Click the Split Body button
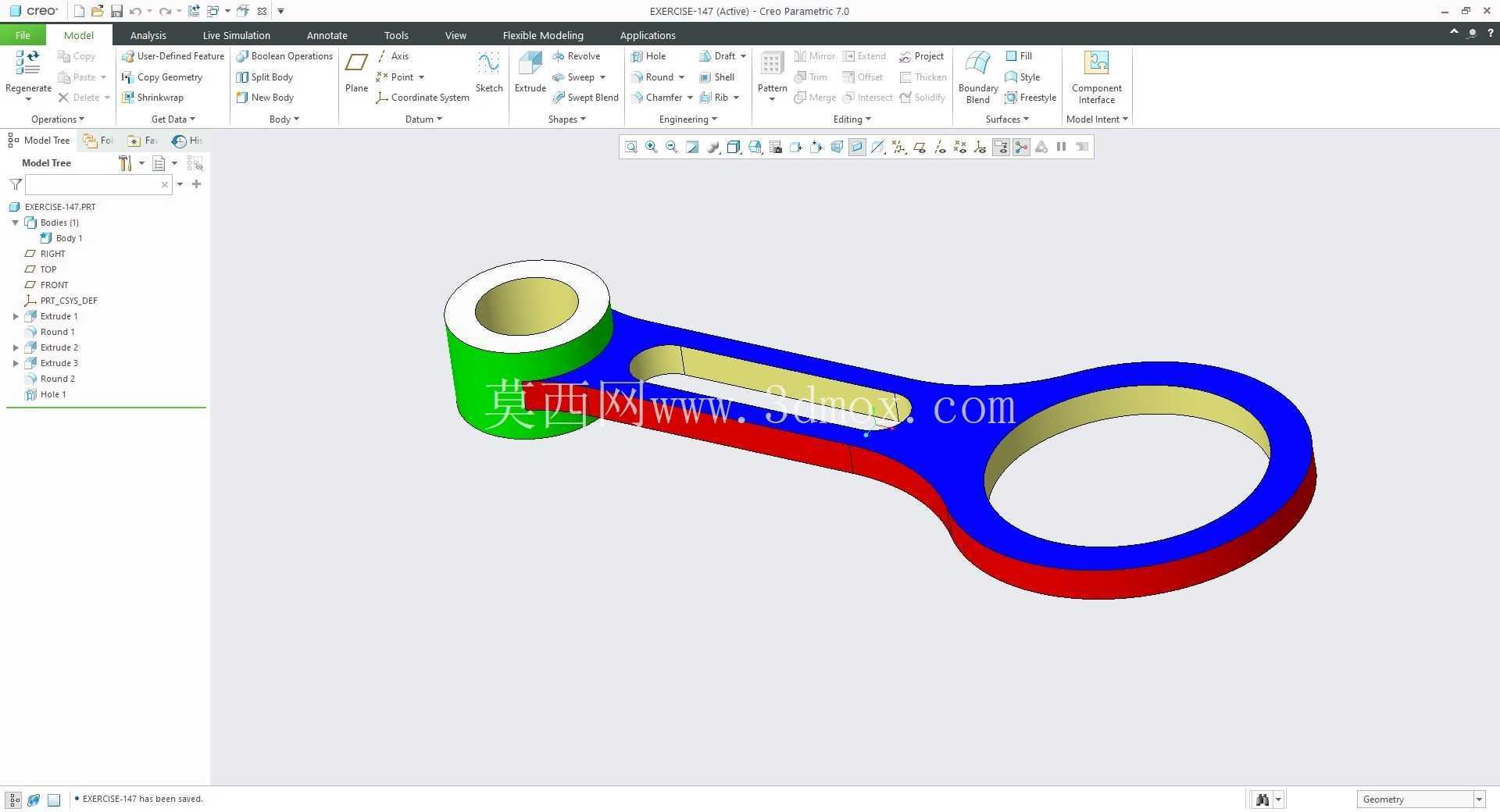 tap(265, 77)
